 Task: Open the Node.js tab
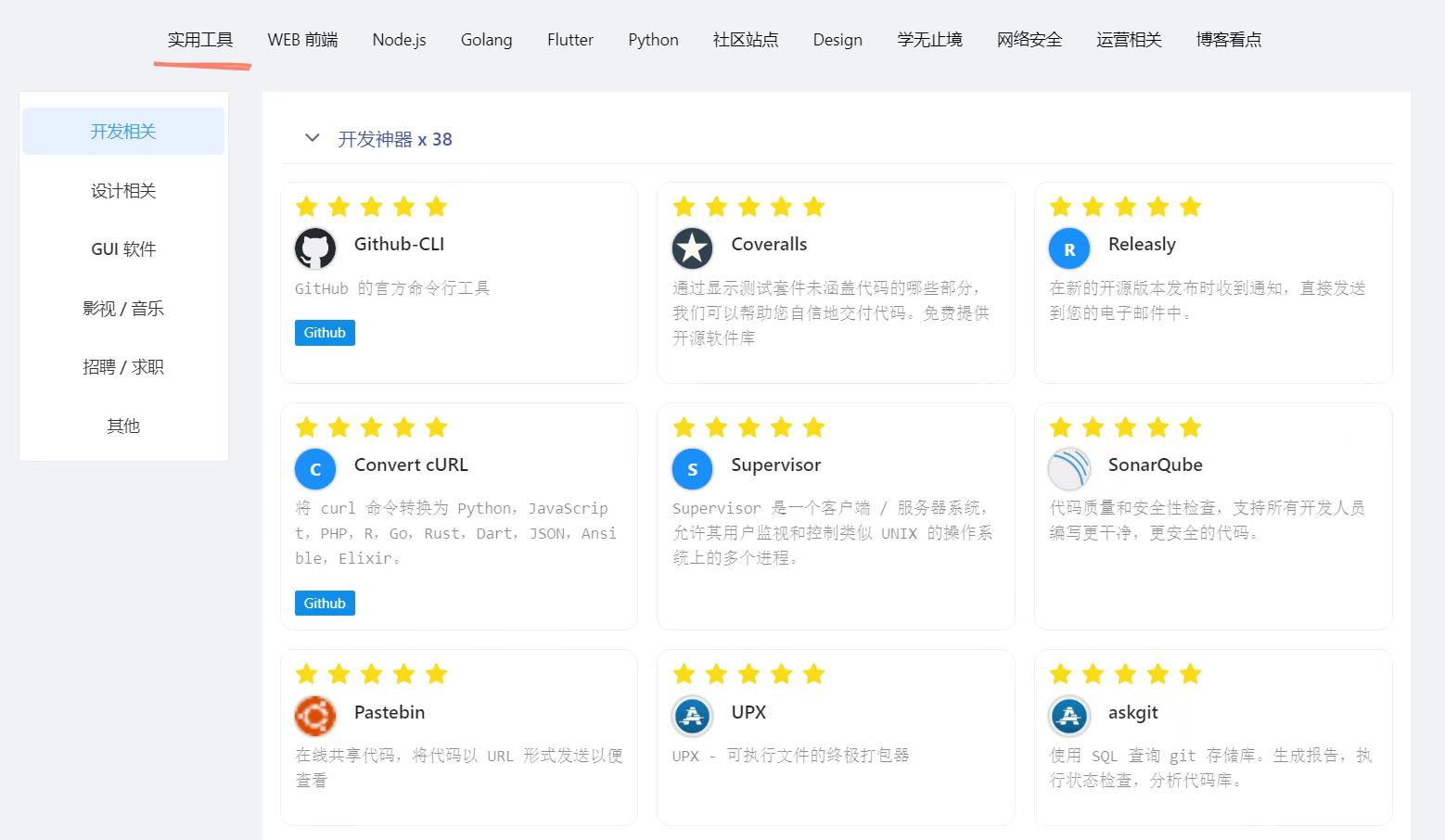[x=399, y=40]
